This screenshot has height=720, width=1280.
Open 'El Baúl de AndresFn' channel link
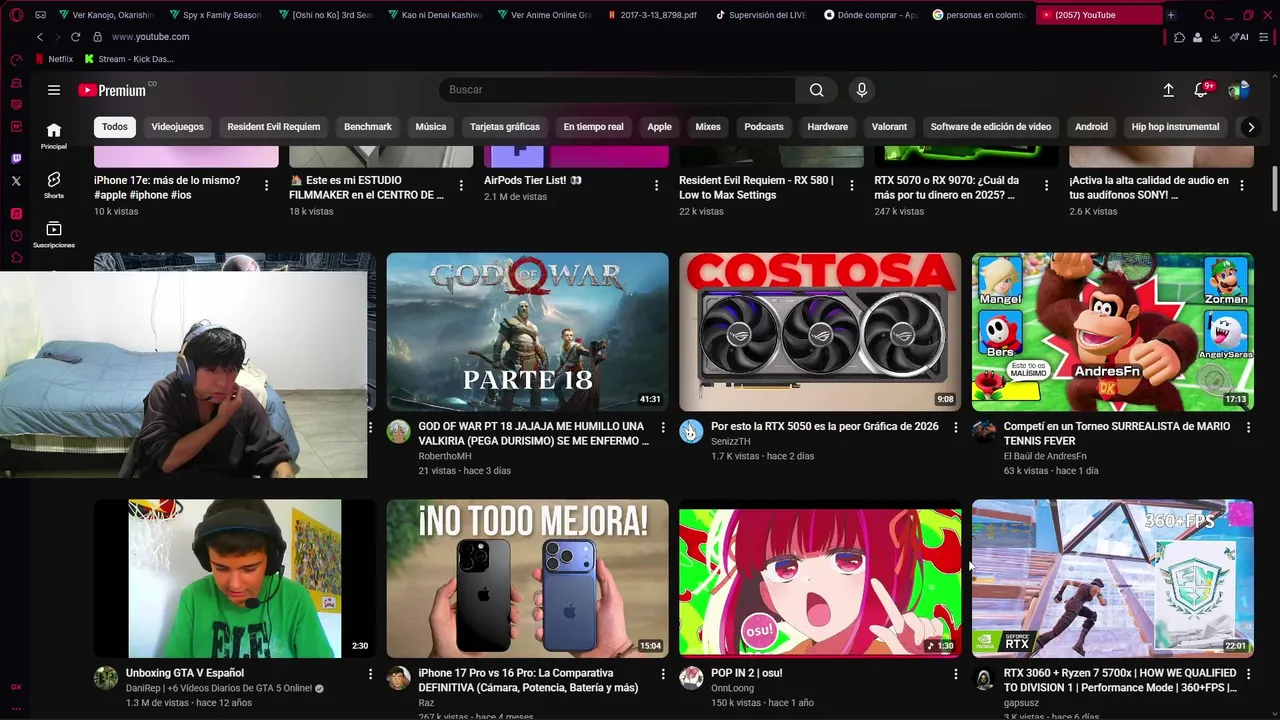(x=1045, y=456)
